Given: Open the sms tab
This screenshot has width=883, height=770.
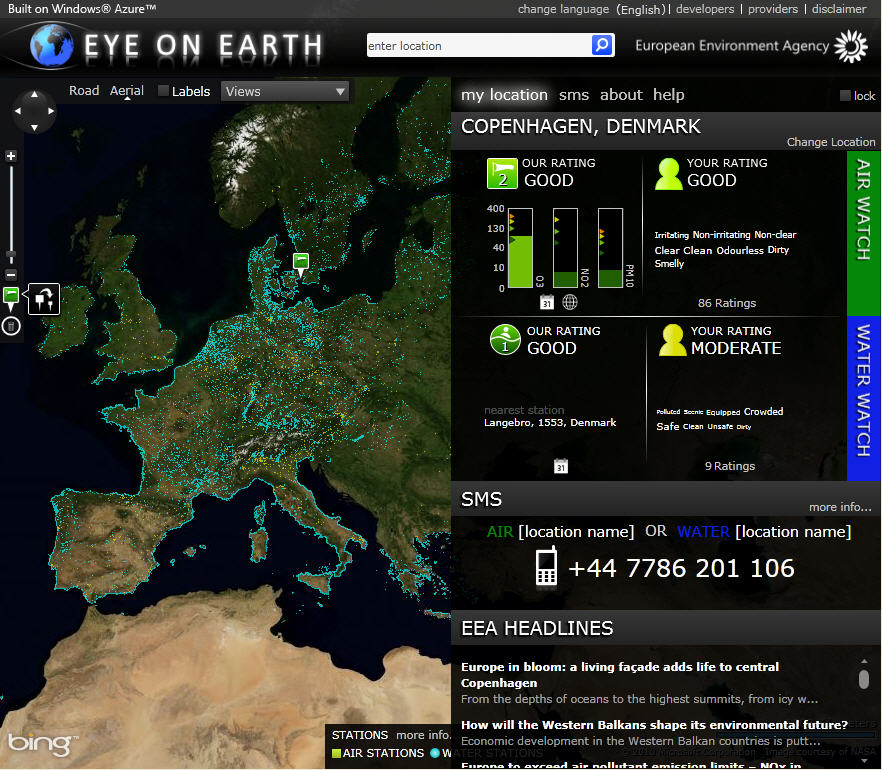Looking at the screenshot, I should point(574,95).
